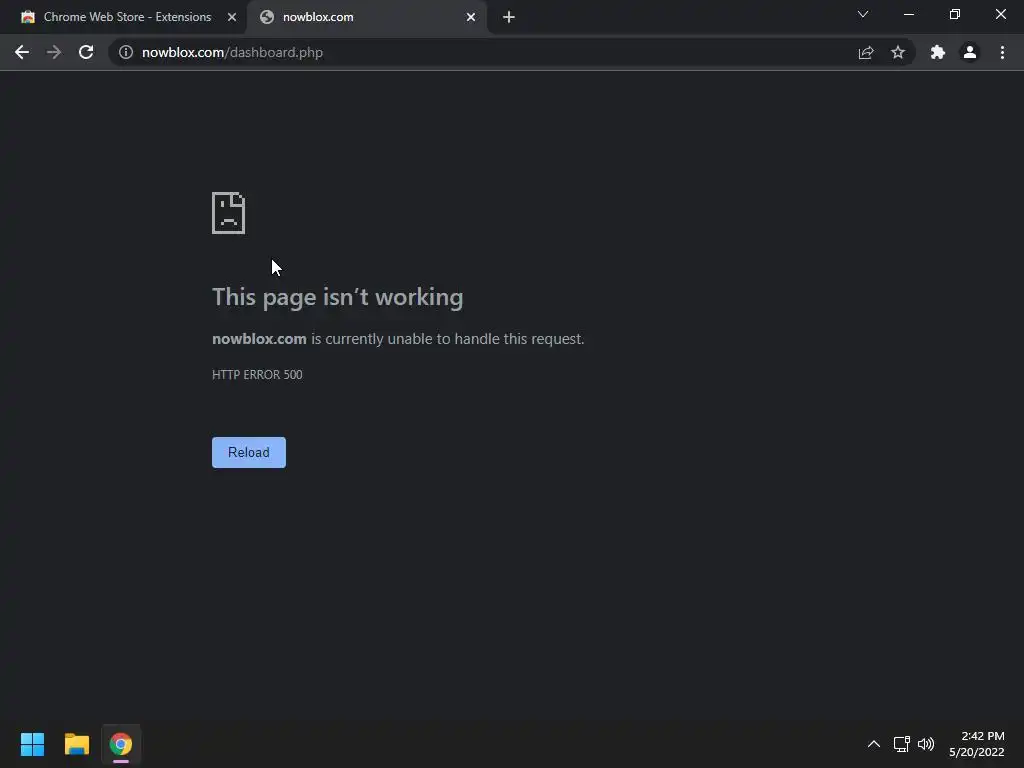Viewport: 1024px width, 768px height.
Task: Click the Chrome icon in the taskbar
Action: click(121, 744)
